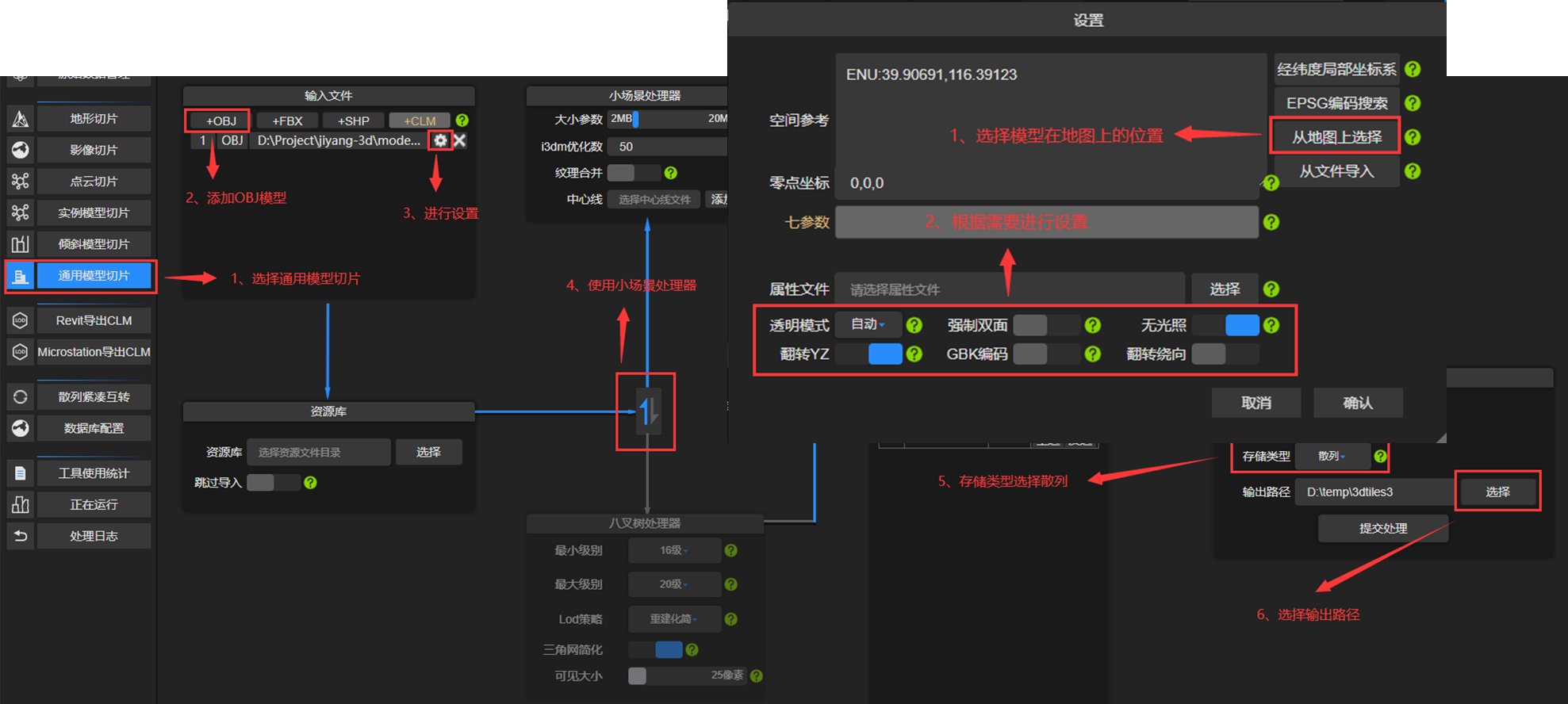
Task: Click select-from-map button in settings
Action: point(1336,137)
